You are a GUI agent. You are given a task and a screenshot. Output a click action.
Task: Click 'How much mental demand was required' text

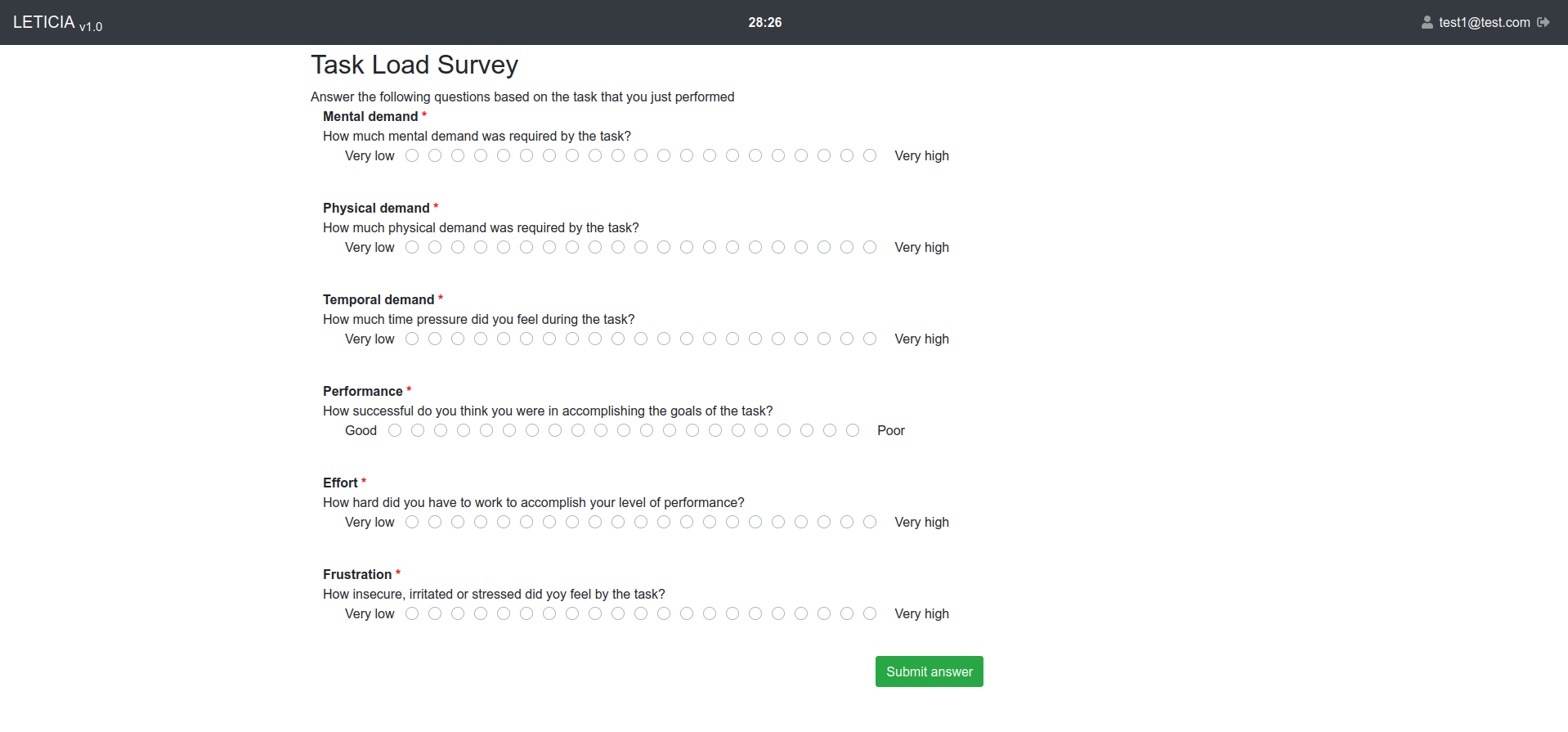[477, 136]
